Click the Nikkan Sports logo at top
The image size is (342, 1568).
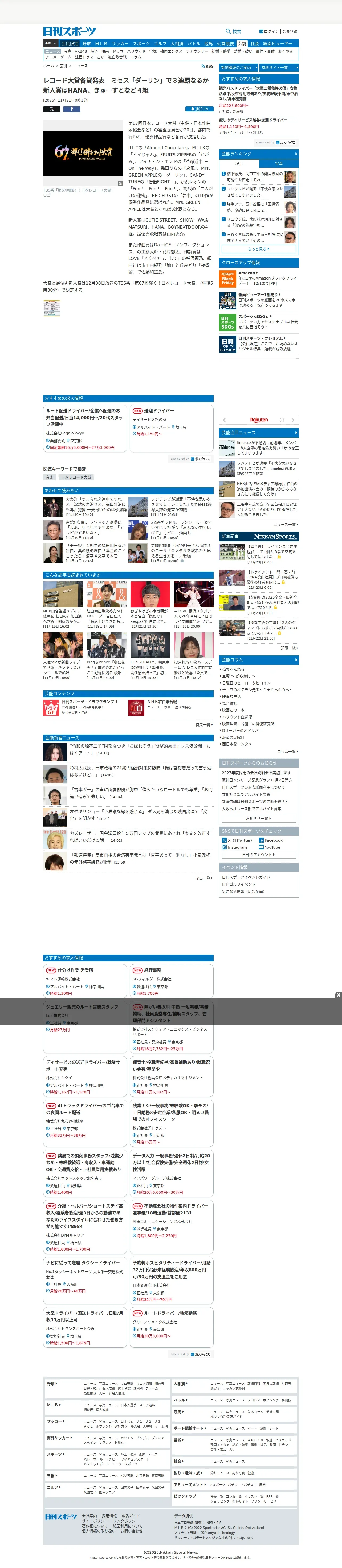coord(70,31)
